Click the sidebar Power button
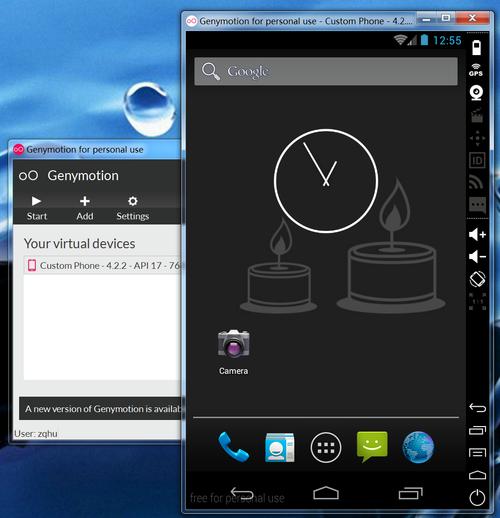This screenshot has height=518, width=500. click(x=477, y=498)
